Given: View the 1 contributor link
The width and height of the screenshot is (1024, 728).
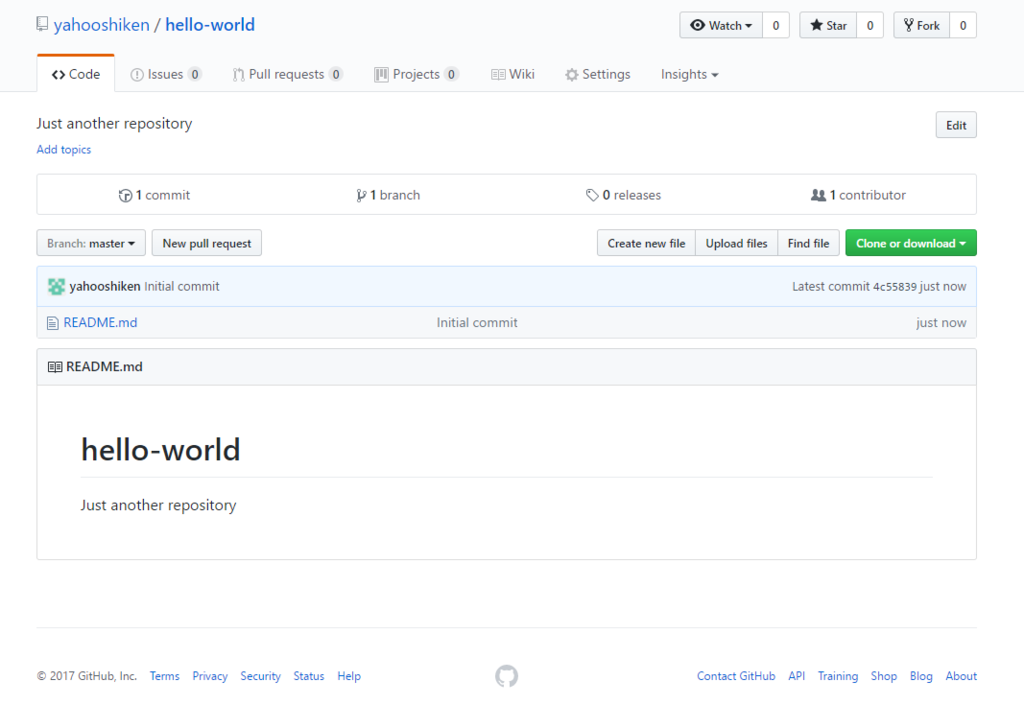Looking at the screenshot, I should (x=858, y=195).
